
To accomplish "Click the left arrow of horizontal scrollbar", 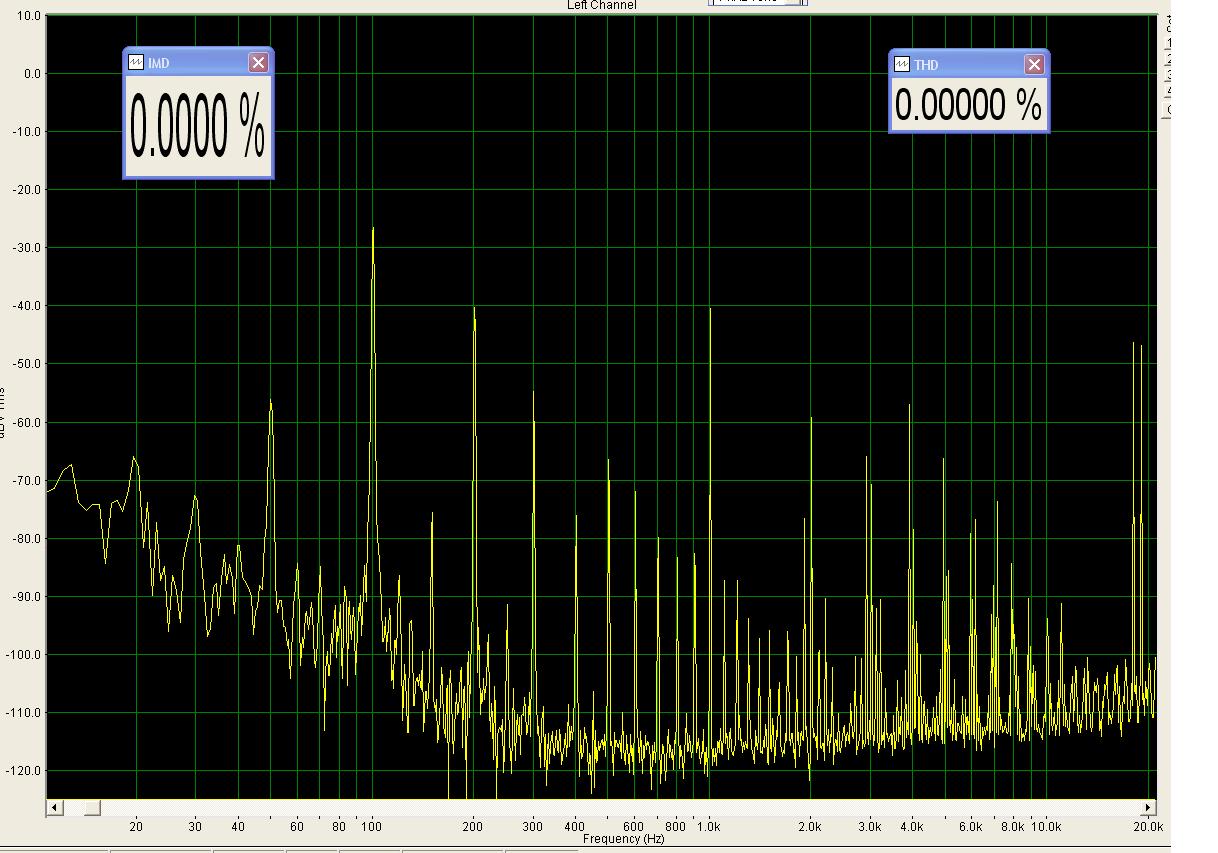I will (x=55, y=807).
